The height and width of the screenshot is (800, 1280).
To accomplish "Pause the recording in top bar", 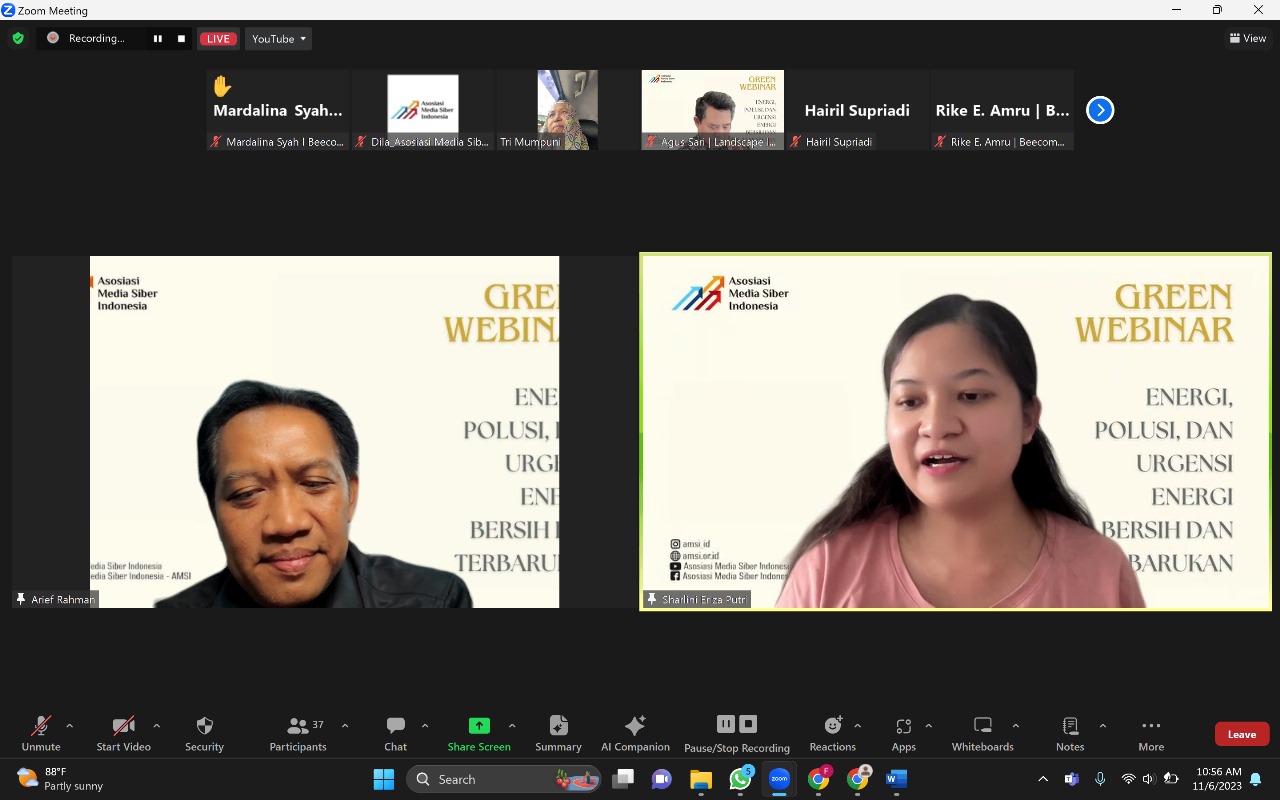I will coord(158,39).
